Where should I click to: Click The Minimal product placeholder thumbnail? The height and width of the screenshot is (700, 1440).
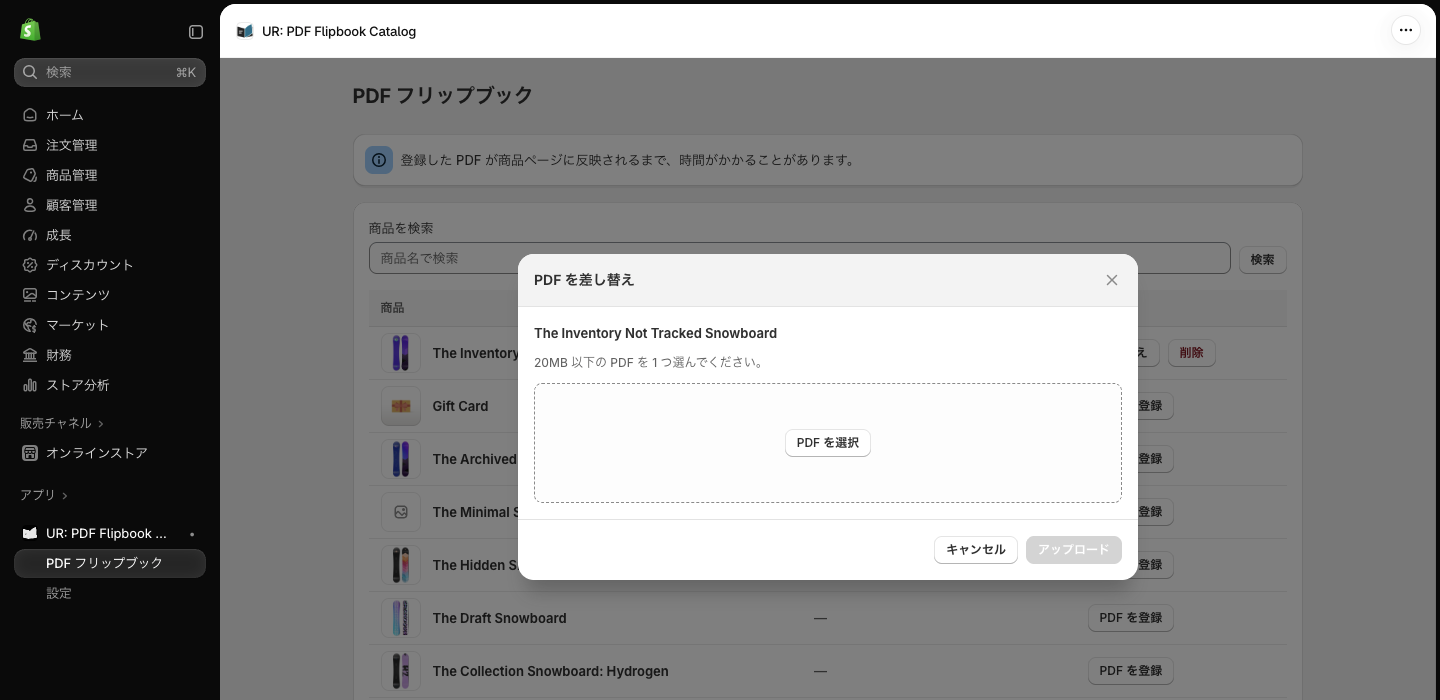[401, 512]
